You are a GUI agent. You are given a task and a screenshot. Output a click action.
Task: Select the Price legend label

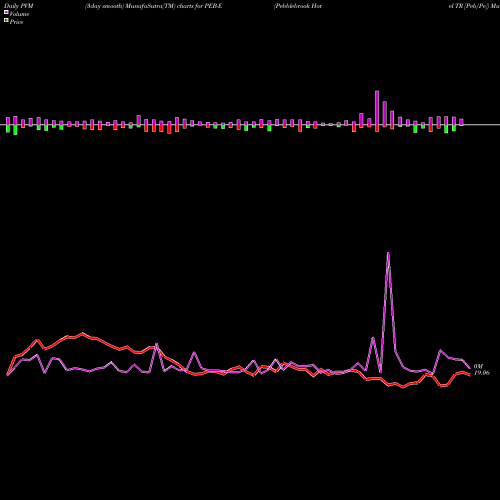(x=16, y=22)
